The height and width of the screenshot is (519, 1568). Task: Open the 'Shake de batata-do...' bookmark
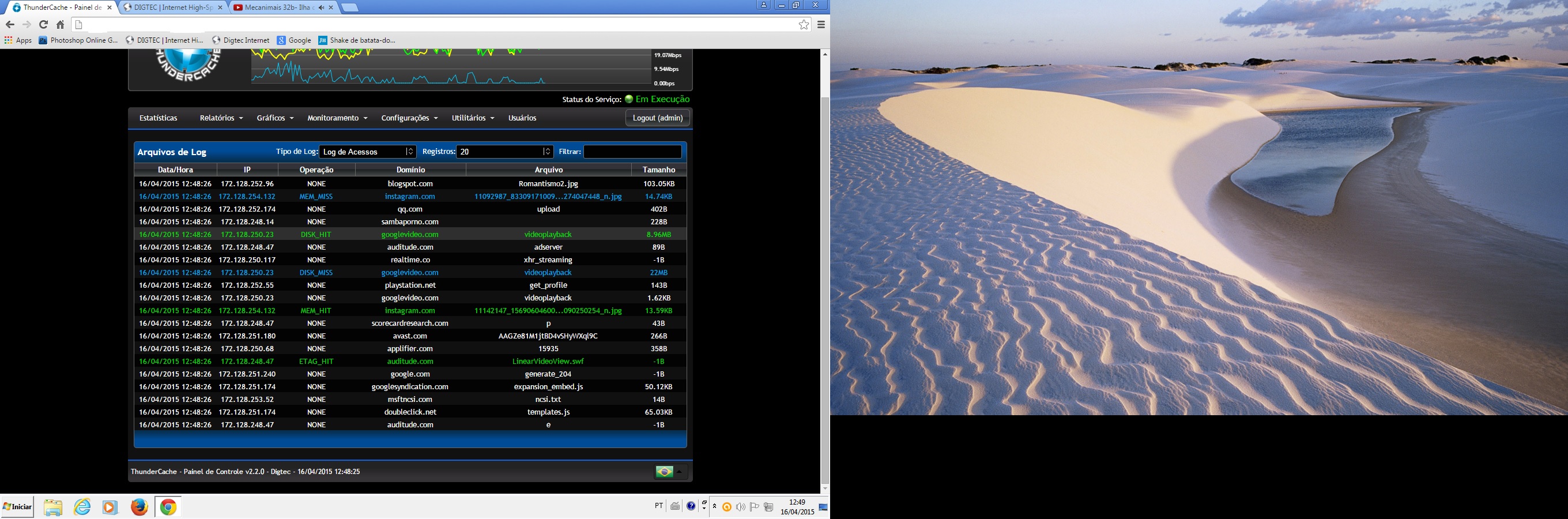357,40
